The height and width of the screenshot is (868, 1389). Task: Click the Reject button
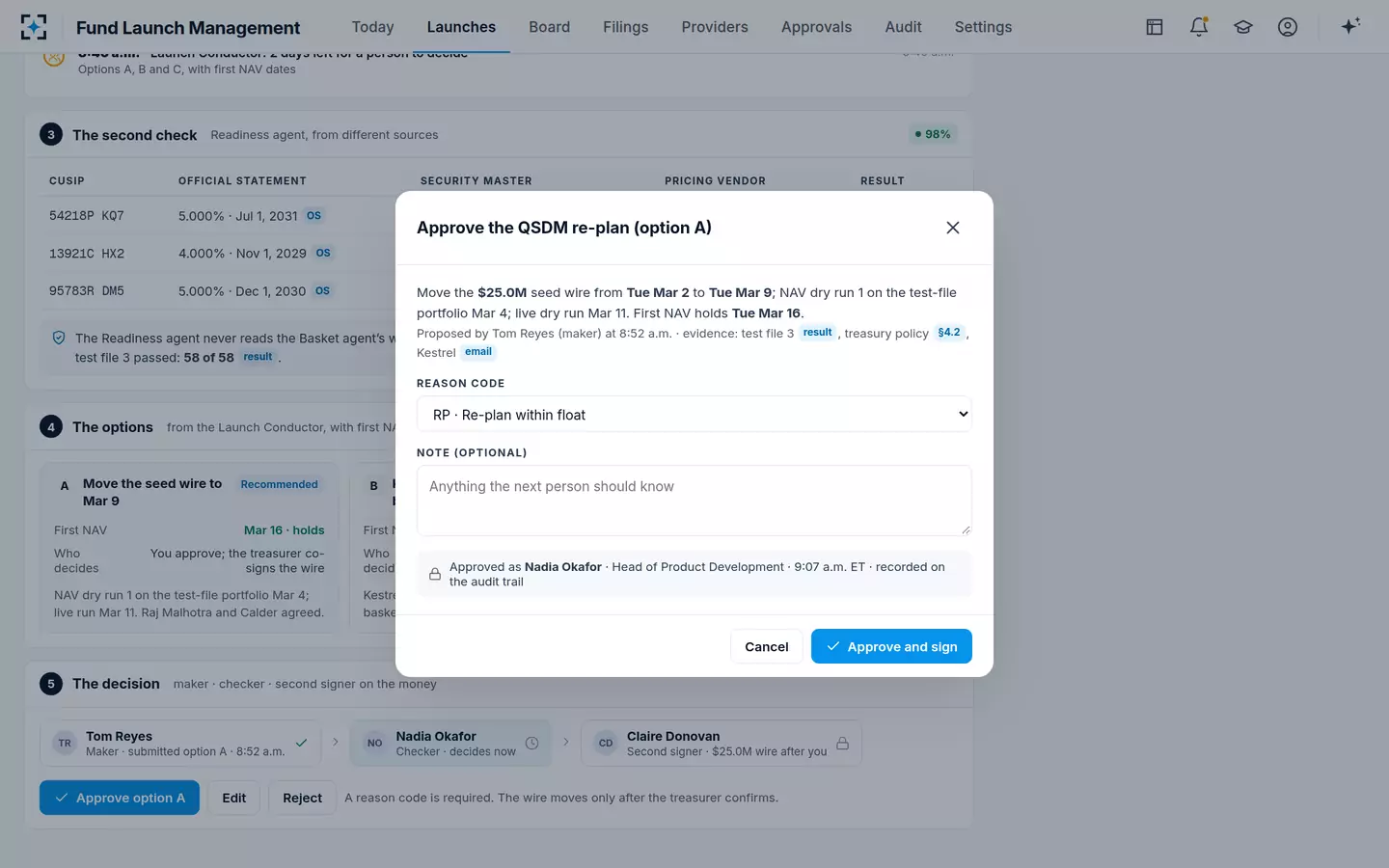(302, 798)
